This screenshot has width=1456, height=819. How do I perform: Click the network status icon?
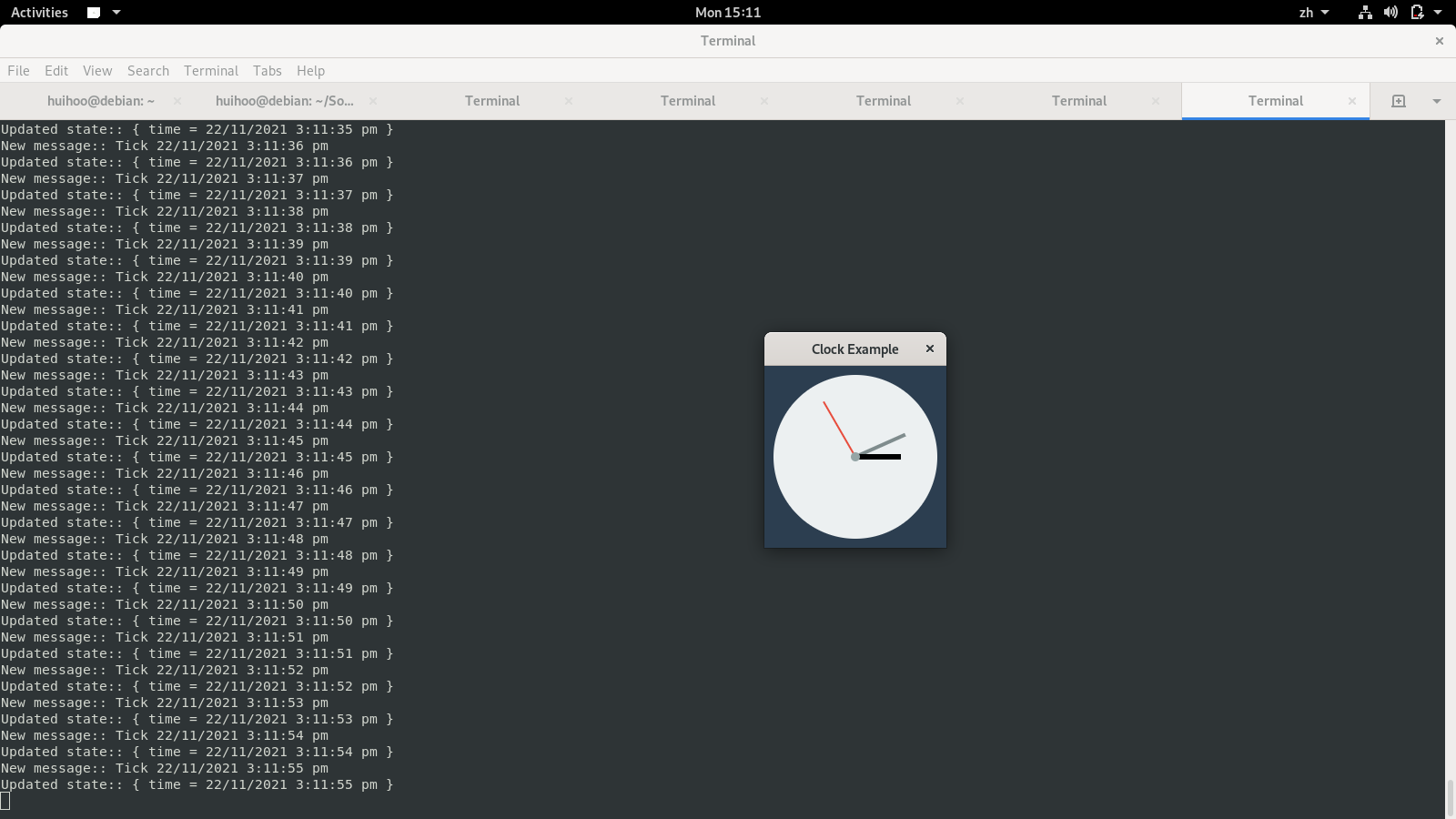tap(1365, 13)
